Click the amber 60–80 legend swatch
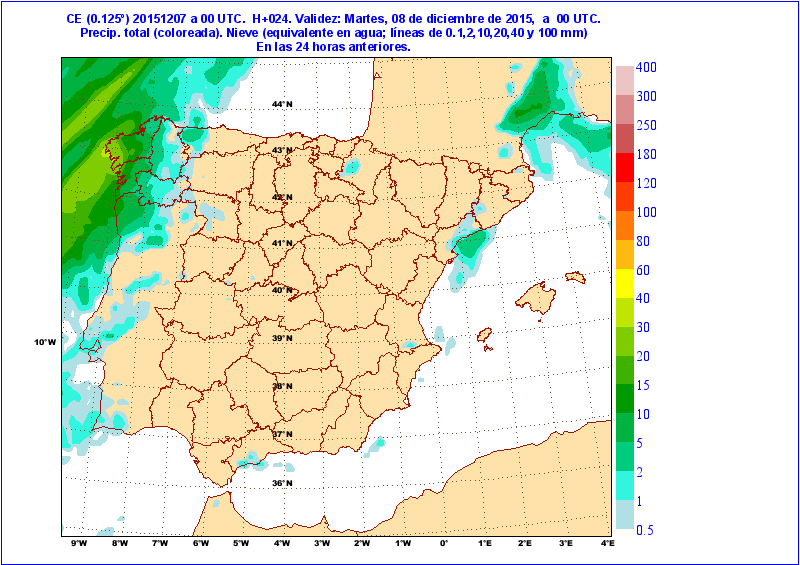The height and width of the screenshot is (565, 800). (x=625, y=254)
